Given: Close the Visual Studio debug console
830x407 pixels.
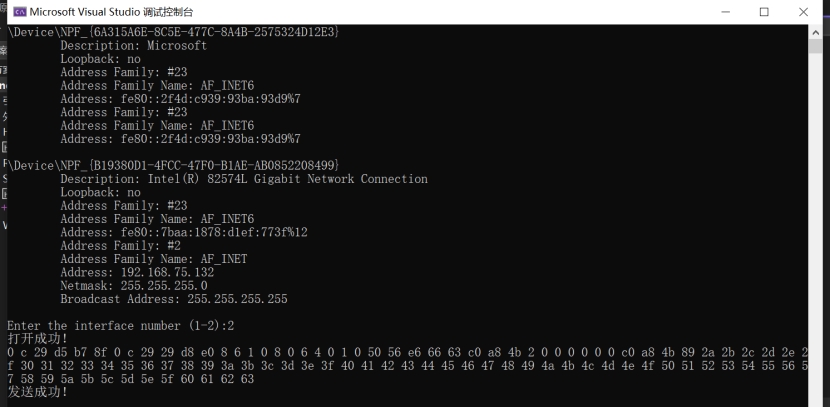Looking at the screenshot, I should coord(803,12).
